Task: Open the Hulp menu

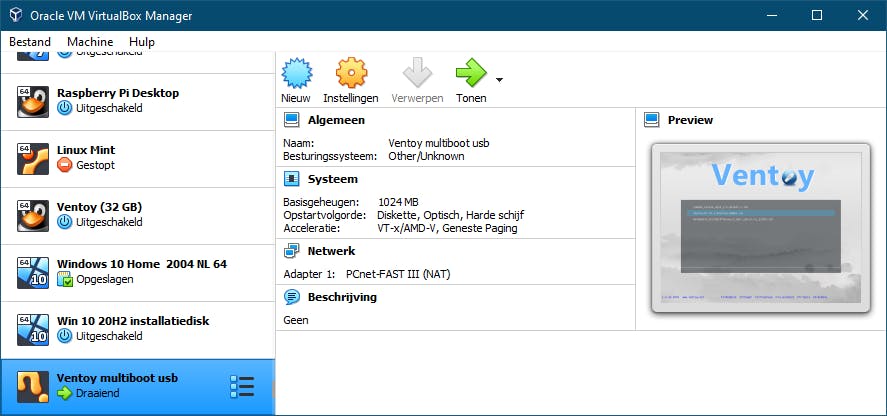Action: (x=141, y=42)
